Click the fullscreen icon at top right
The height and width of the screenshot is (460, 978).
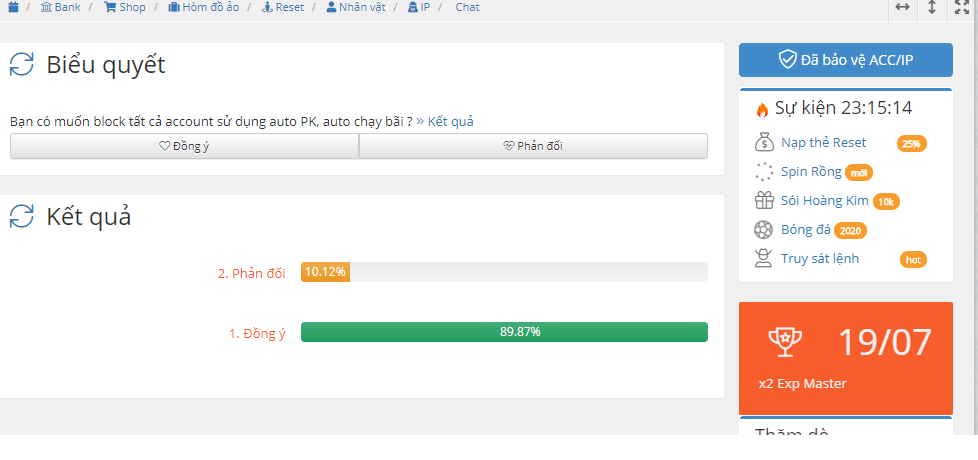(961, 7)
